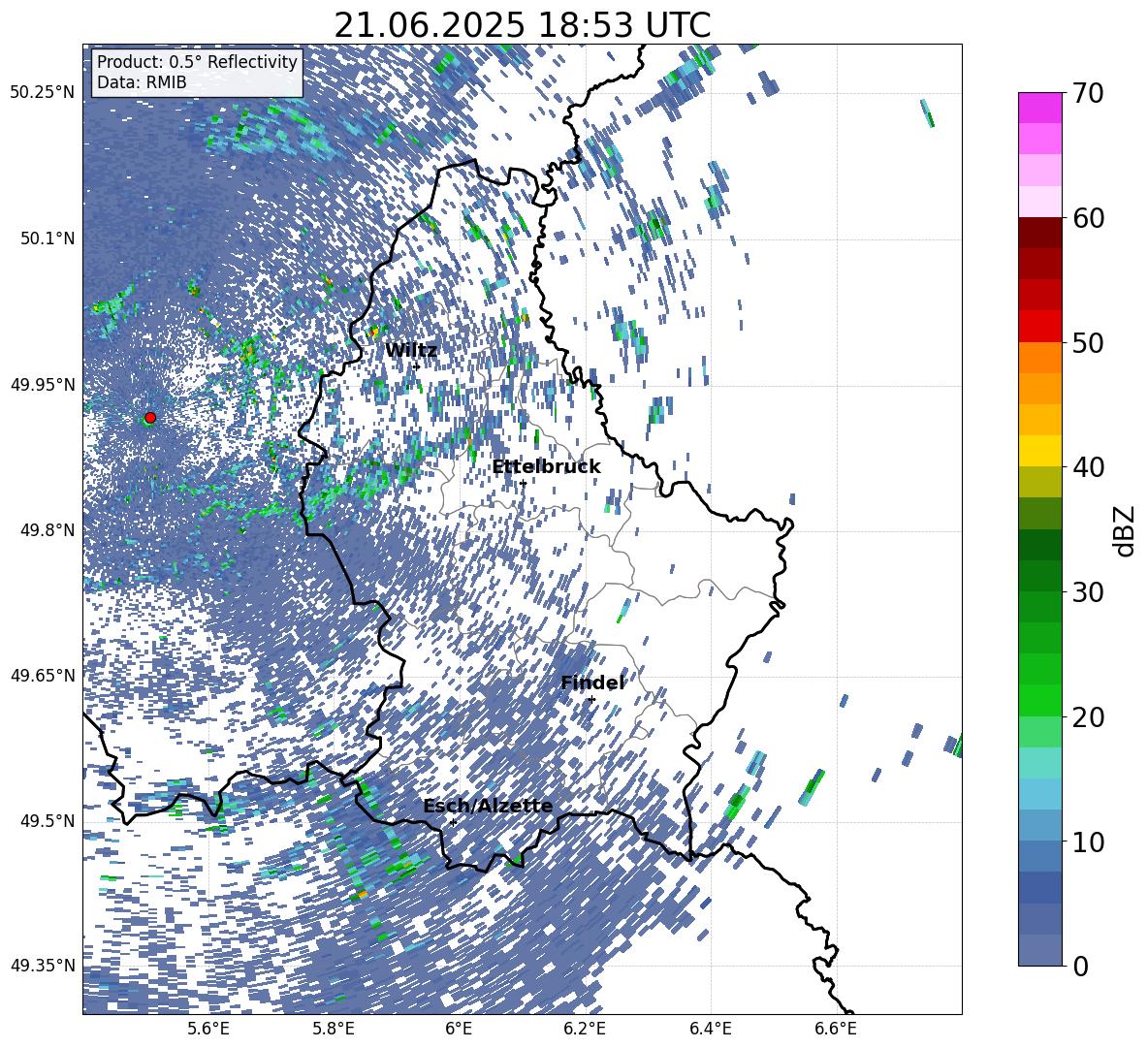Click the colorbar tick label 10
The image size is (1148, 1048).
pyautogui.click(x=1088, y=842)
